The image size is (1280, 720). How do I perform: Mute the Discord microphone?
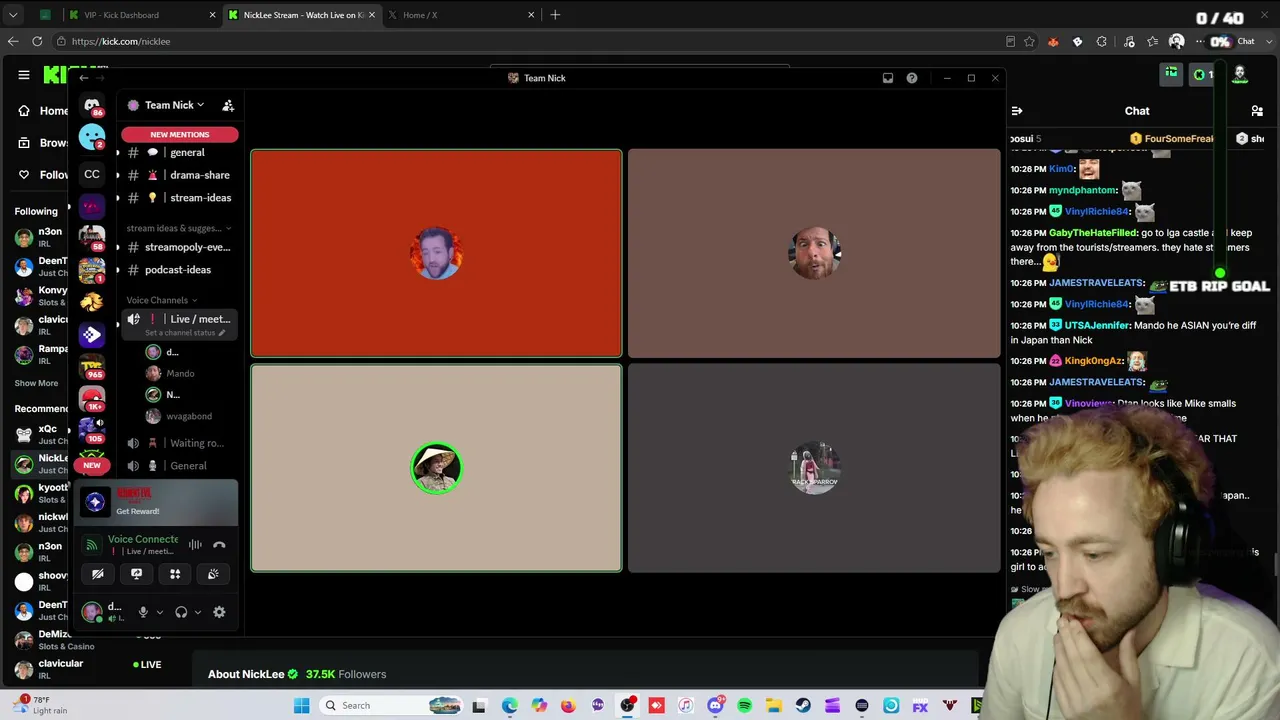point(143,612)
